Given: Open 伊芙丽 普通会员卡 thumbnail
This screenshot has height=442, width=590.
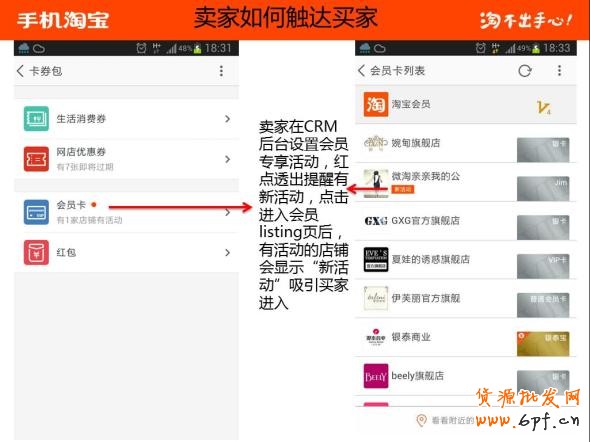Looking at the screenshot, I should (x=543, y=305).
